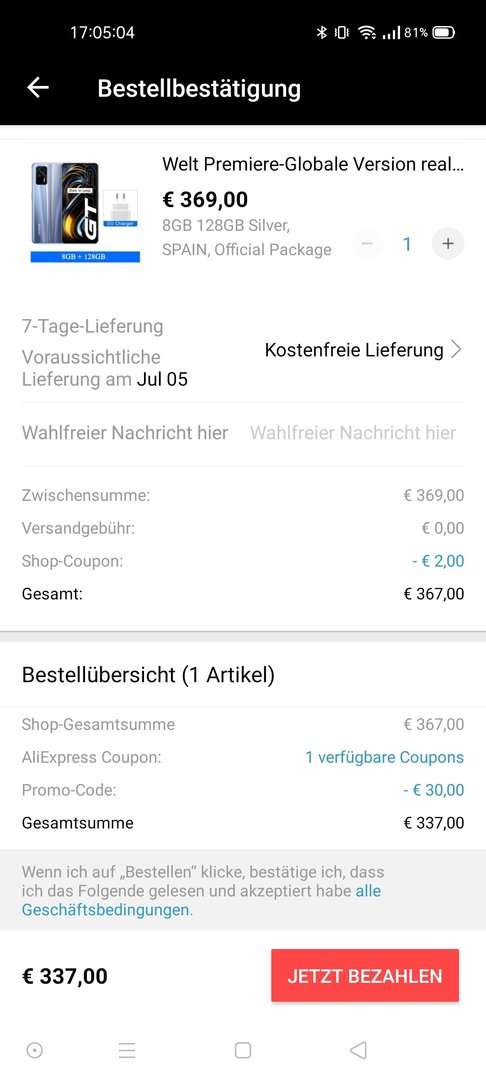
Task: Decrease quantity with the minus button
Action: pos(367,244)
